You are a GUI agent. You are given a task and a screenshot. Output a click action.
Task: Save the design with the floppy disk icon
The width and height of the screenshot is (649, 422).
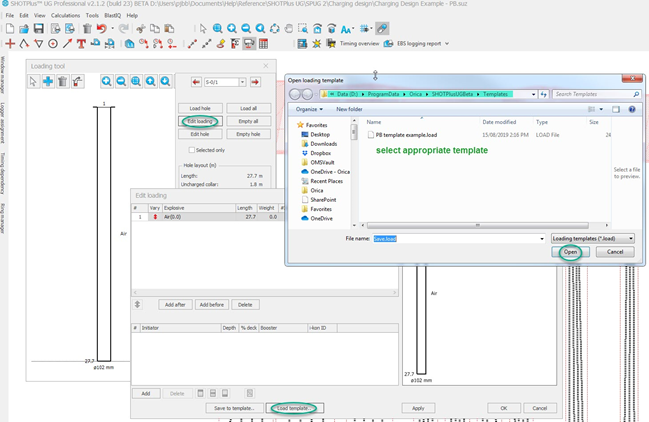pyautogui.click(x=38, y=29)
